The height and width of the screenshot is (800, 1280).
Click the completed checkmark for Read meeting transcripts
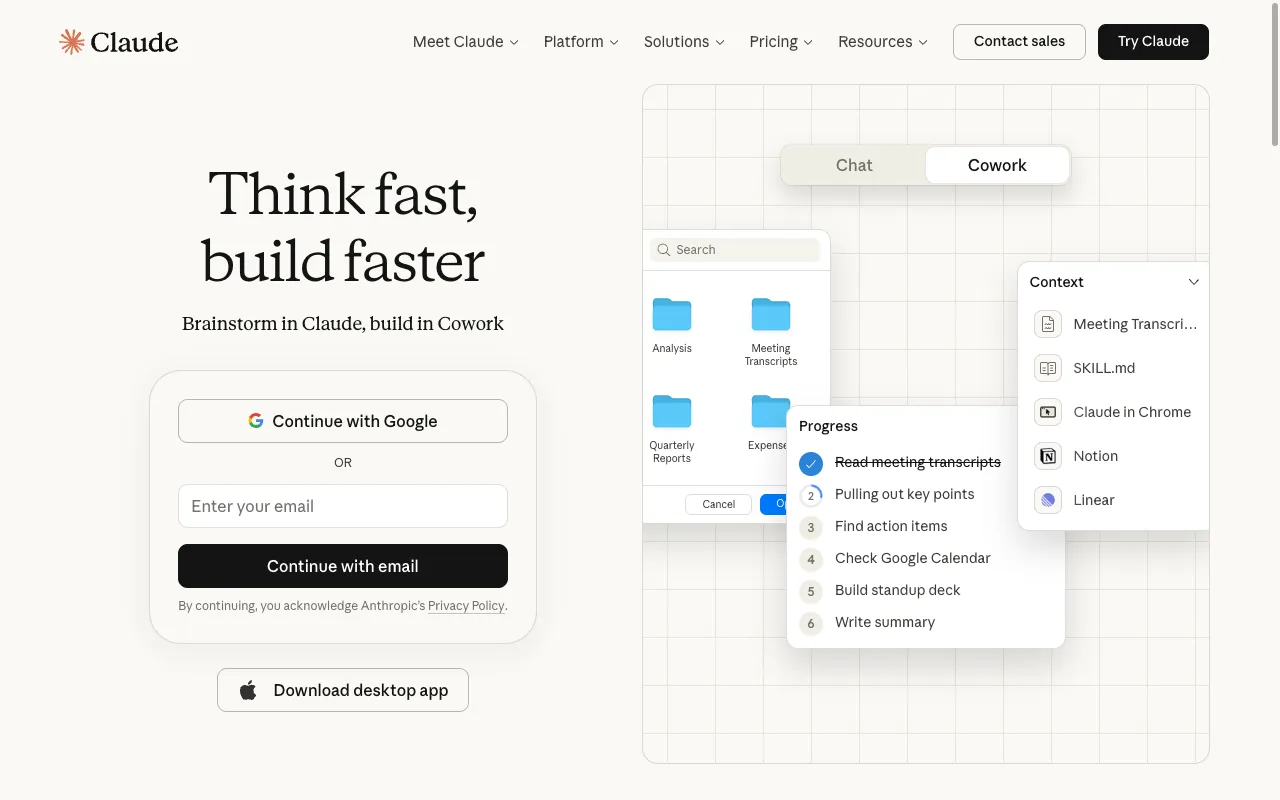click(811, 463)
